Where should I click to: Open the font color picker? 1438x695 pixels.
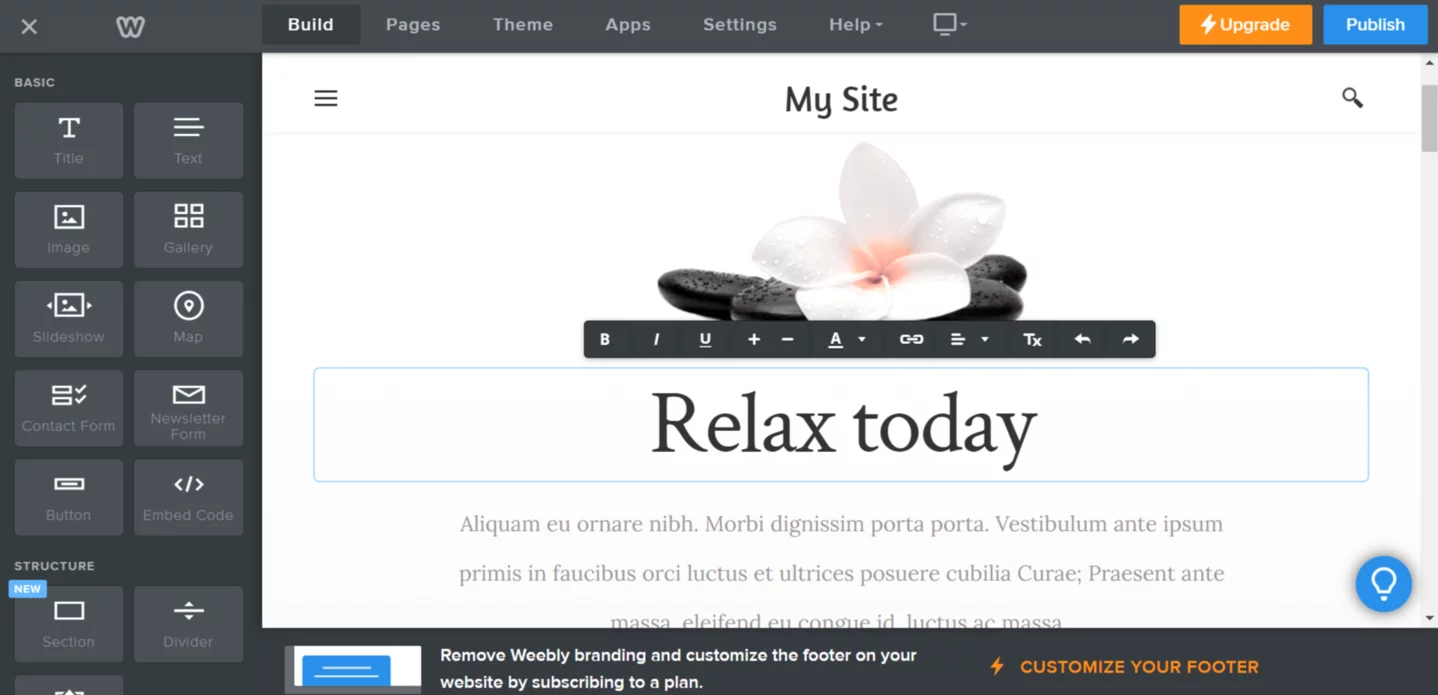coord(845,339)
